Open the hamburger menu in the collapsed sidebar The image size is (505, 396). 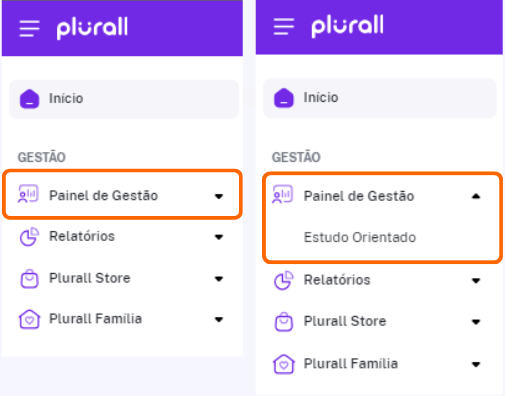point(29,28)
